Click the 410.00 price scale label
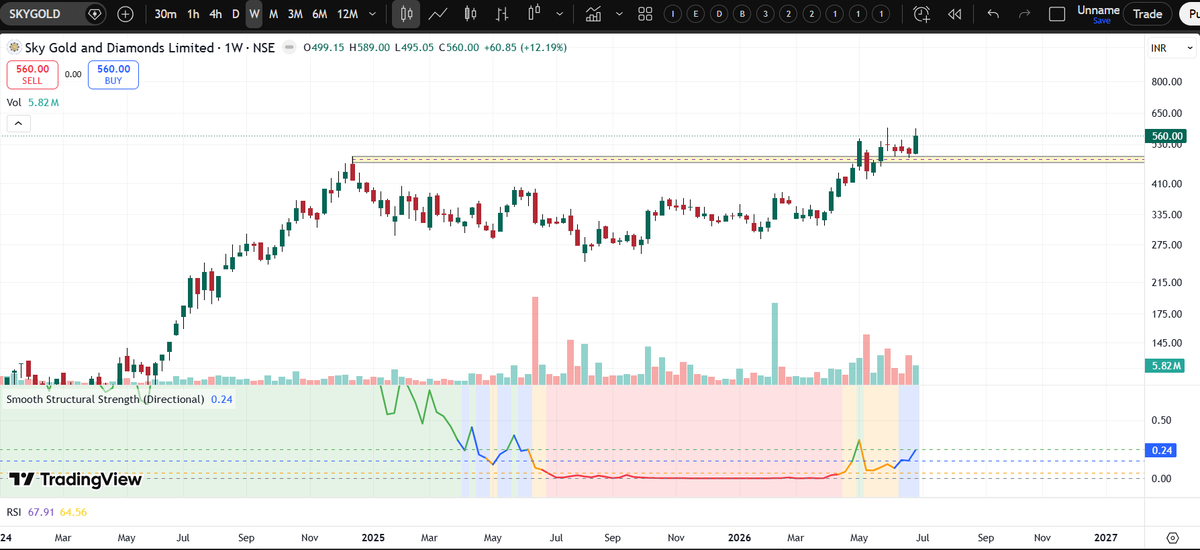The height and width of the screenshot is (550, 1200). click(x=1167, y=184)
